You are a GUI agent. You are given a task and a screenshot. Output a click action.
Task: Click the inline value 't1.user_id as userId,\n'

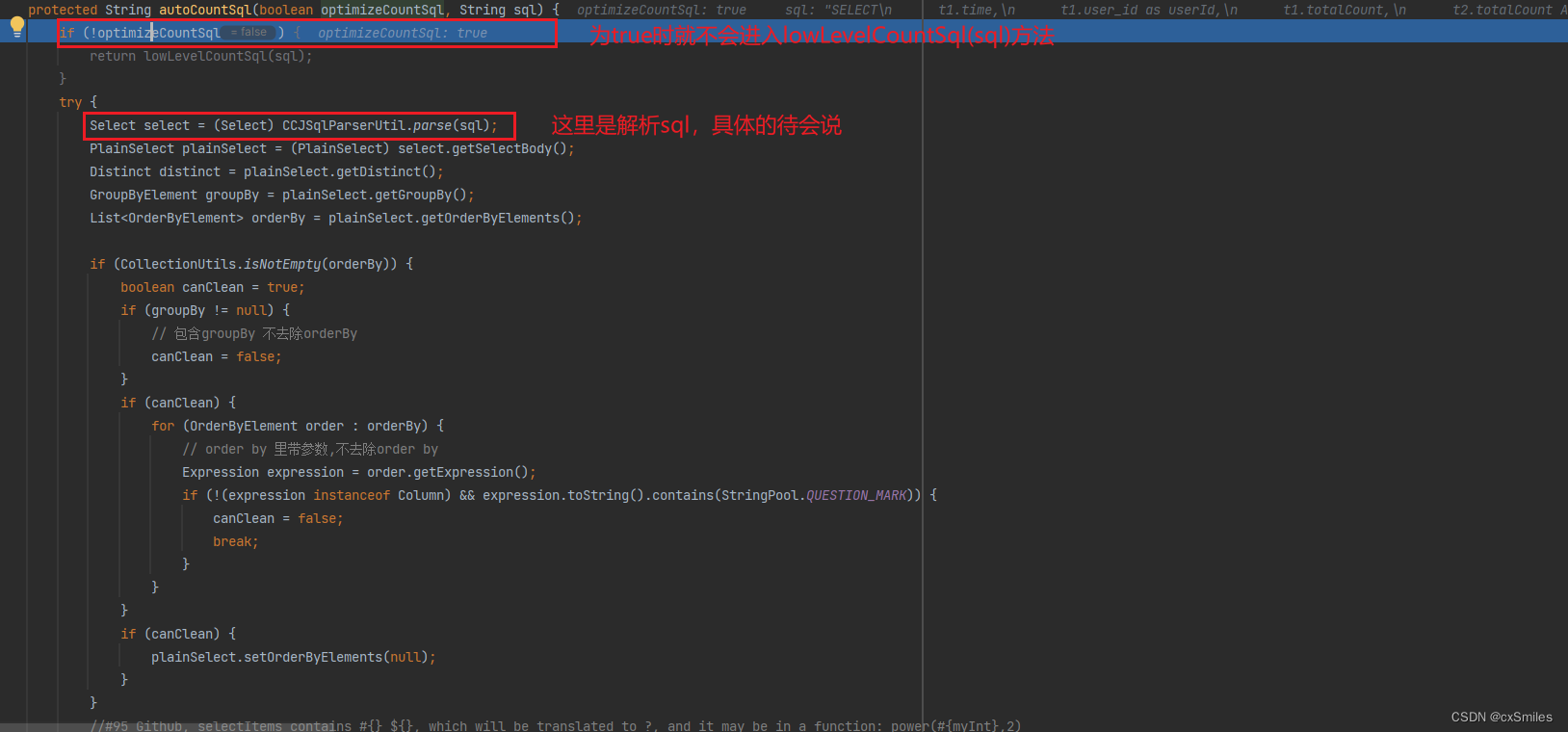tap(1149, 10)
